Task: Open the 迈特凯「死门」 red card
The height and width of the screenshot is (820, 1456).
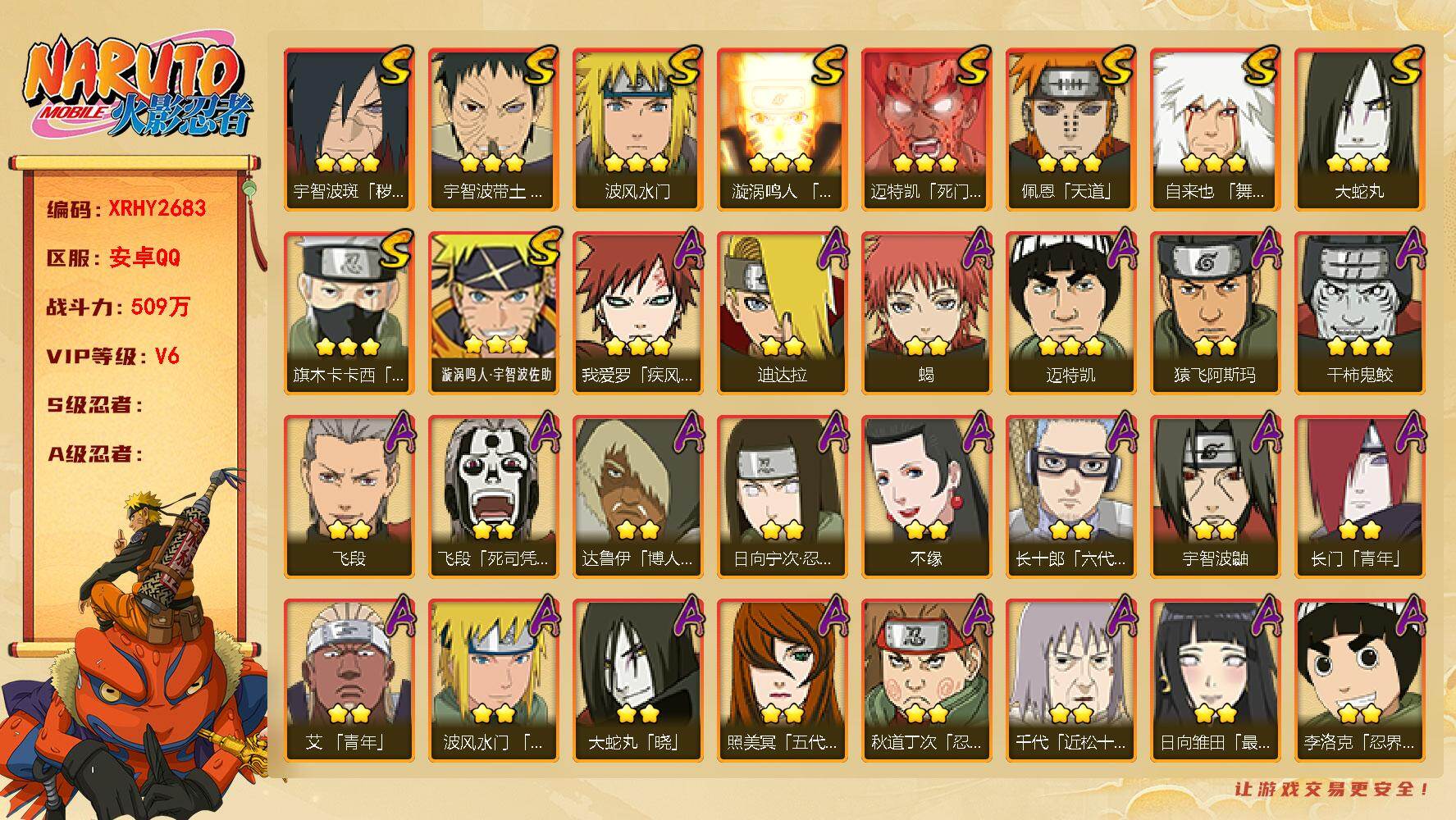Action: point(926,130)
